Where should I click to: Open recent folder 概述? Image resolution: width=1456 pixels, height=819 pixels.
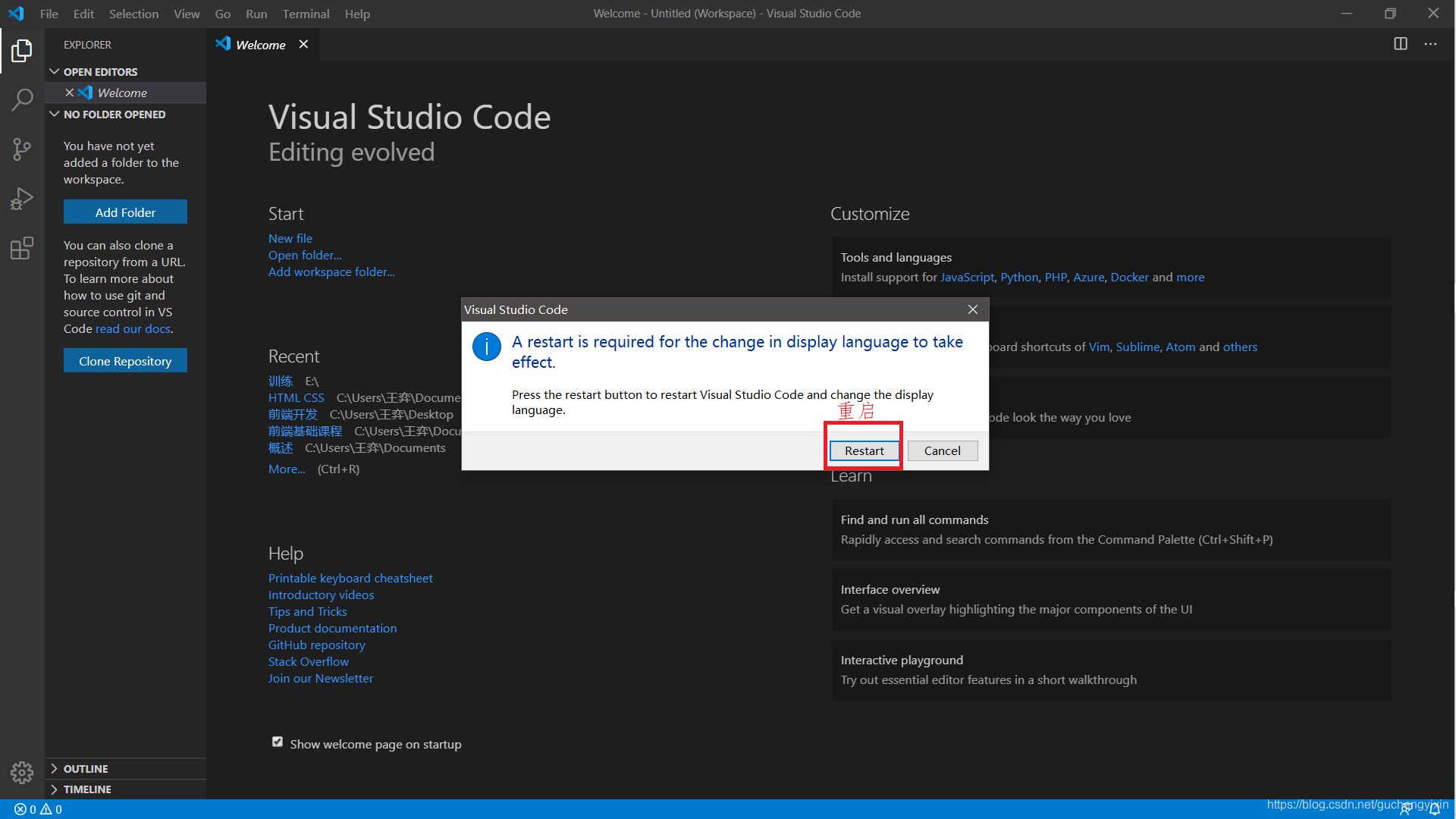coord(281,447)
